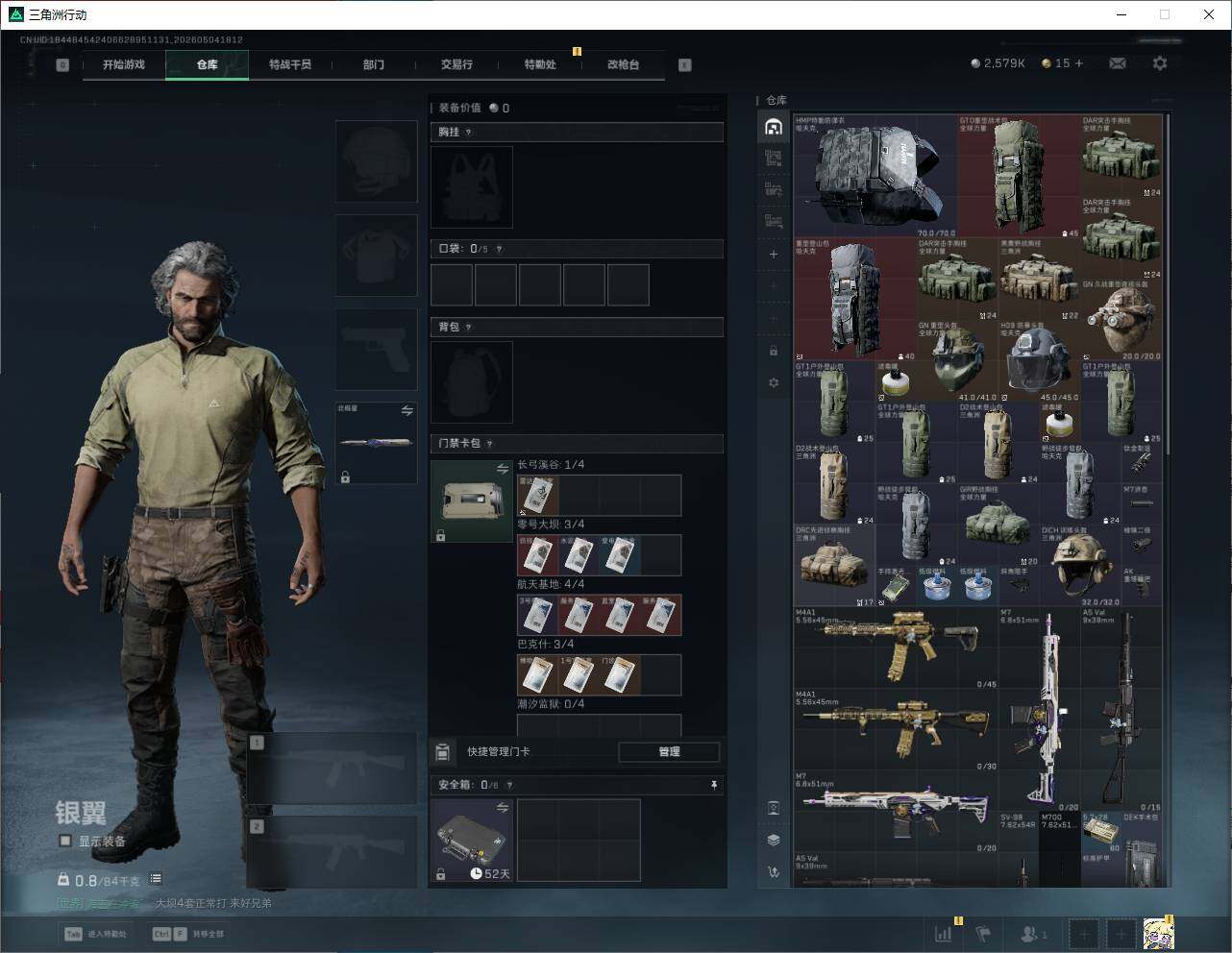
Task: Click the portrait card icon in warehouse sidebar
Action: 774,808
